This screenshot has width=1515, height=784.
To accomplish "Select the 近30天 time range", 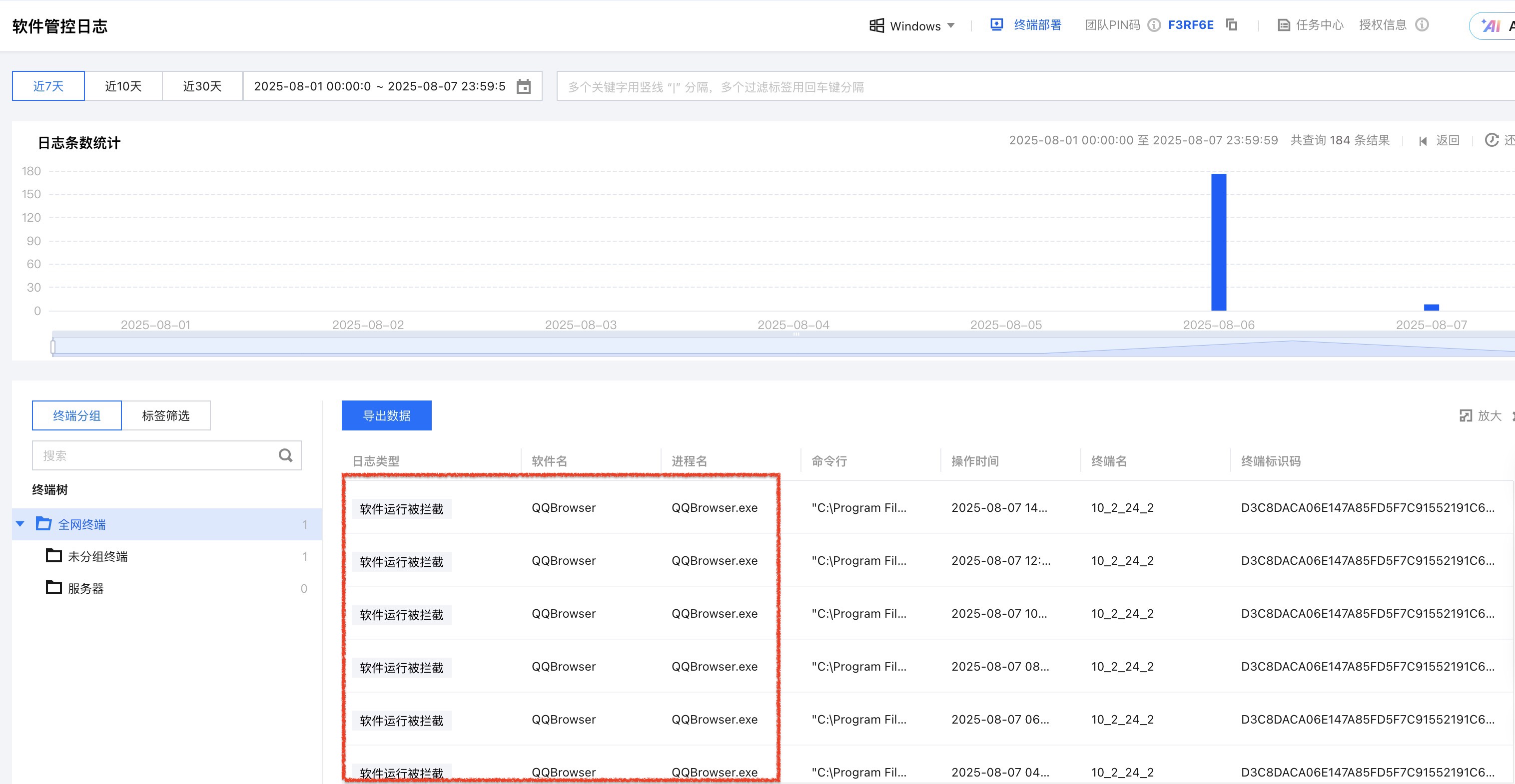I will pos(202,86).
